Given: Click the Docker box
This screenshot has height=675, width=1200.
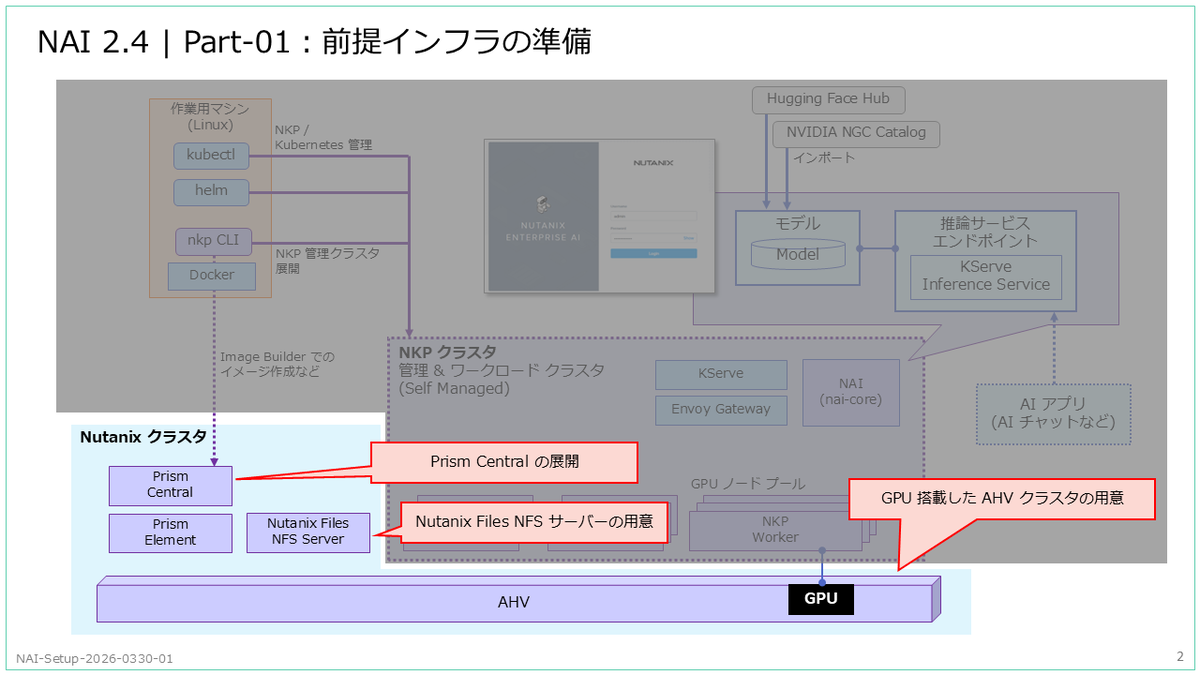Looking at the screenshot, I should (212, 276).
